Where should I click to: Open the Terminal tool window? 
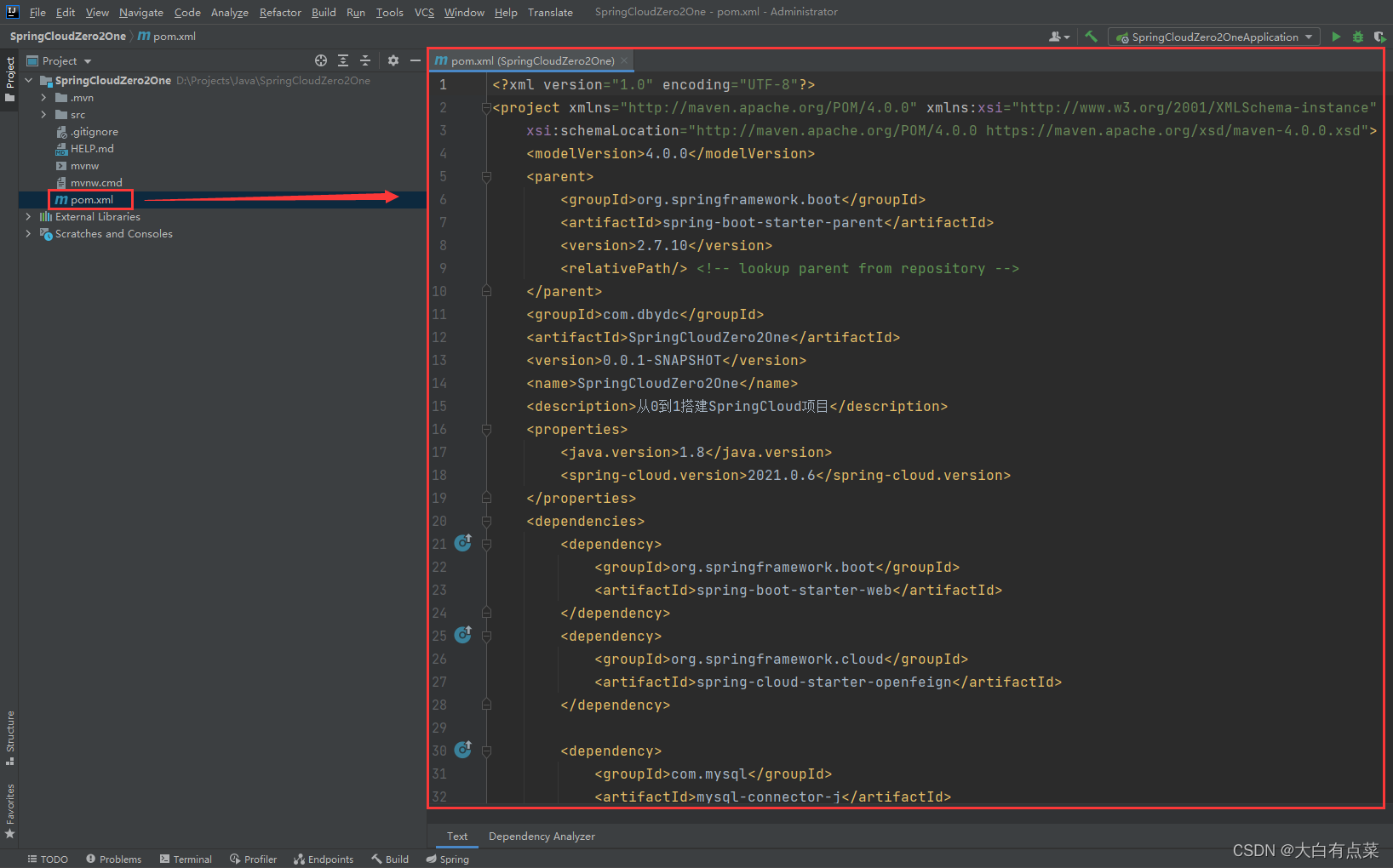tap(186, 859)
